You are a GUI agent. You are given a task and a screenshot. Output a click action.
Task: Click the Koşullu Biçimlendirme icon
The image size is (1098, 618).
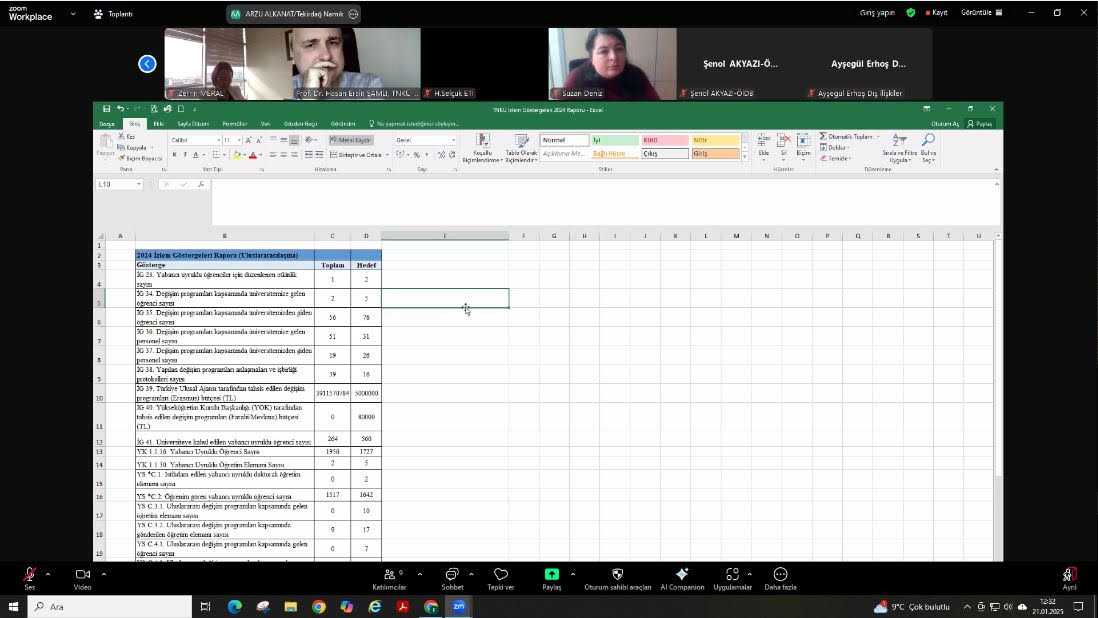(482, 141)
